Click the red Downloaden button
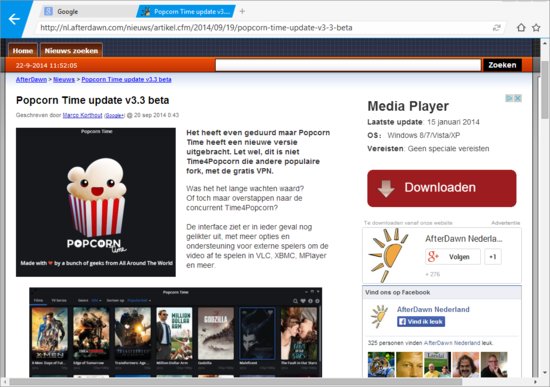The width and height of the screenshot is (550, 387). 442,188
